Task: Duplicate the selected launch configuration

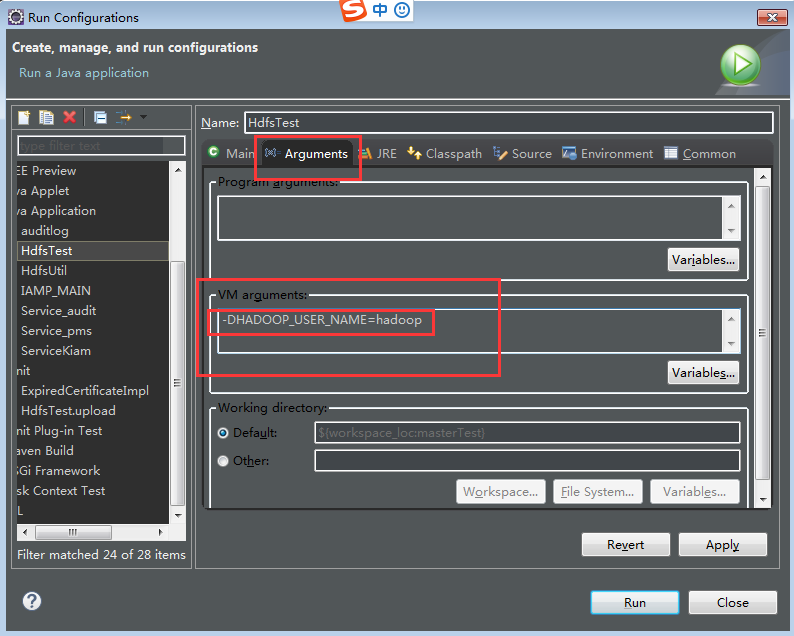Action: [47, 117]
